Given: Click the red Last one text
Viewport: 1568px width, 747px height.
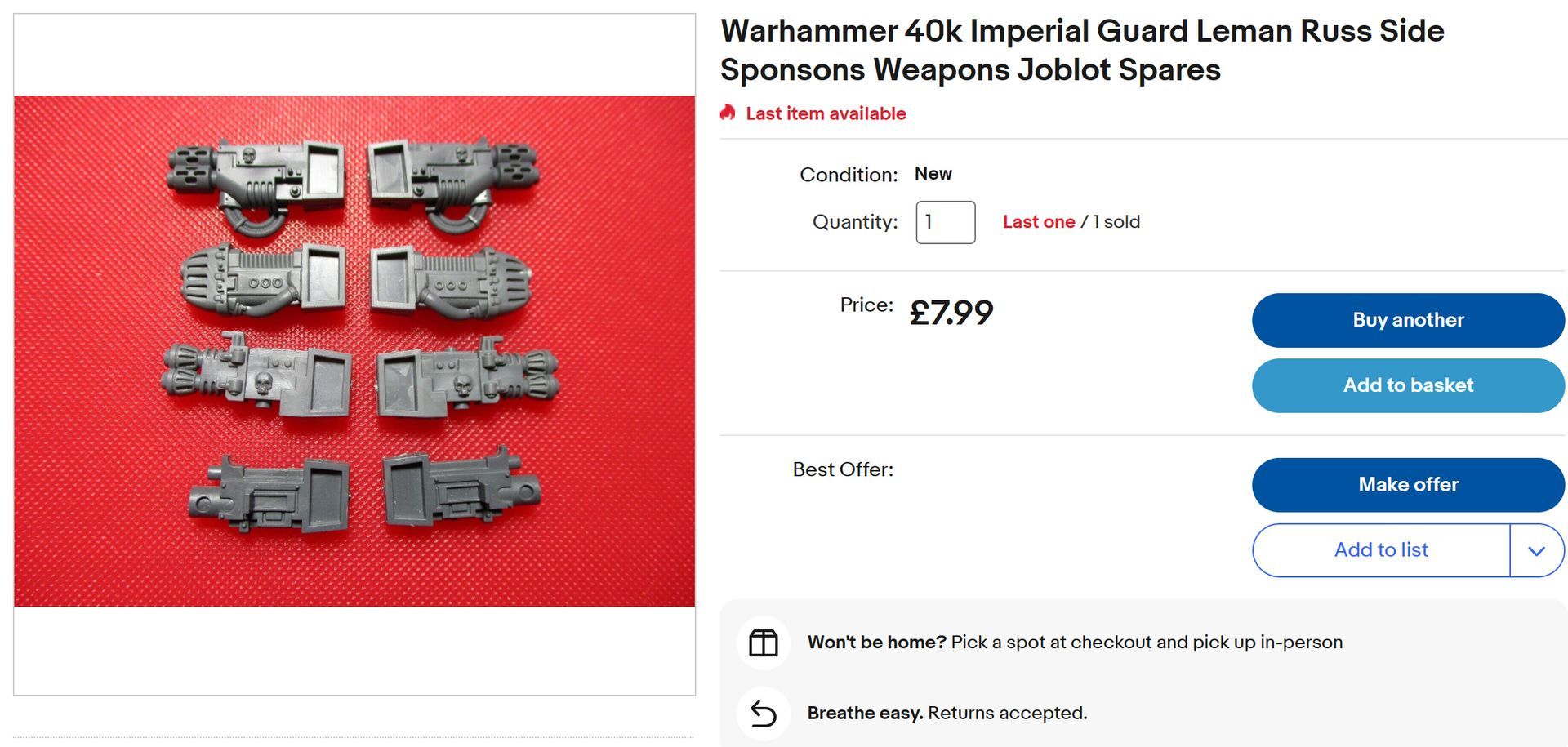Looking at the screenshot, I should [1038, 222].
